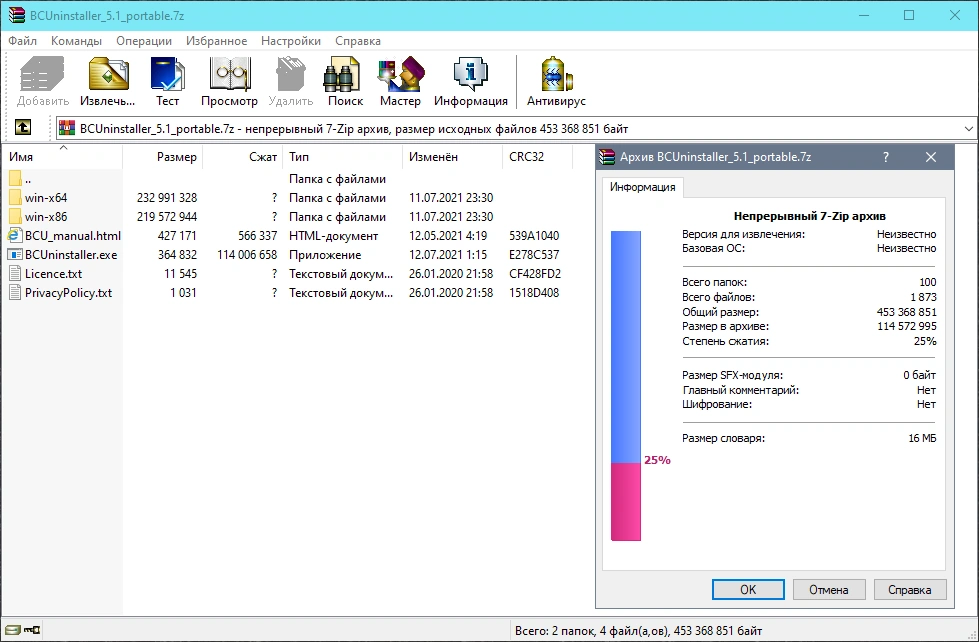
Task: Select the Информация tab in dialog
Action: tap(642, 187)
